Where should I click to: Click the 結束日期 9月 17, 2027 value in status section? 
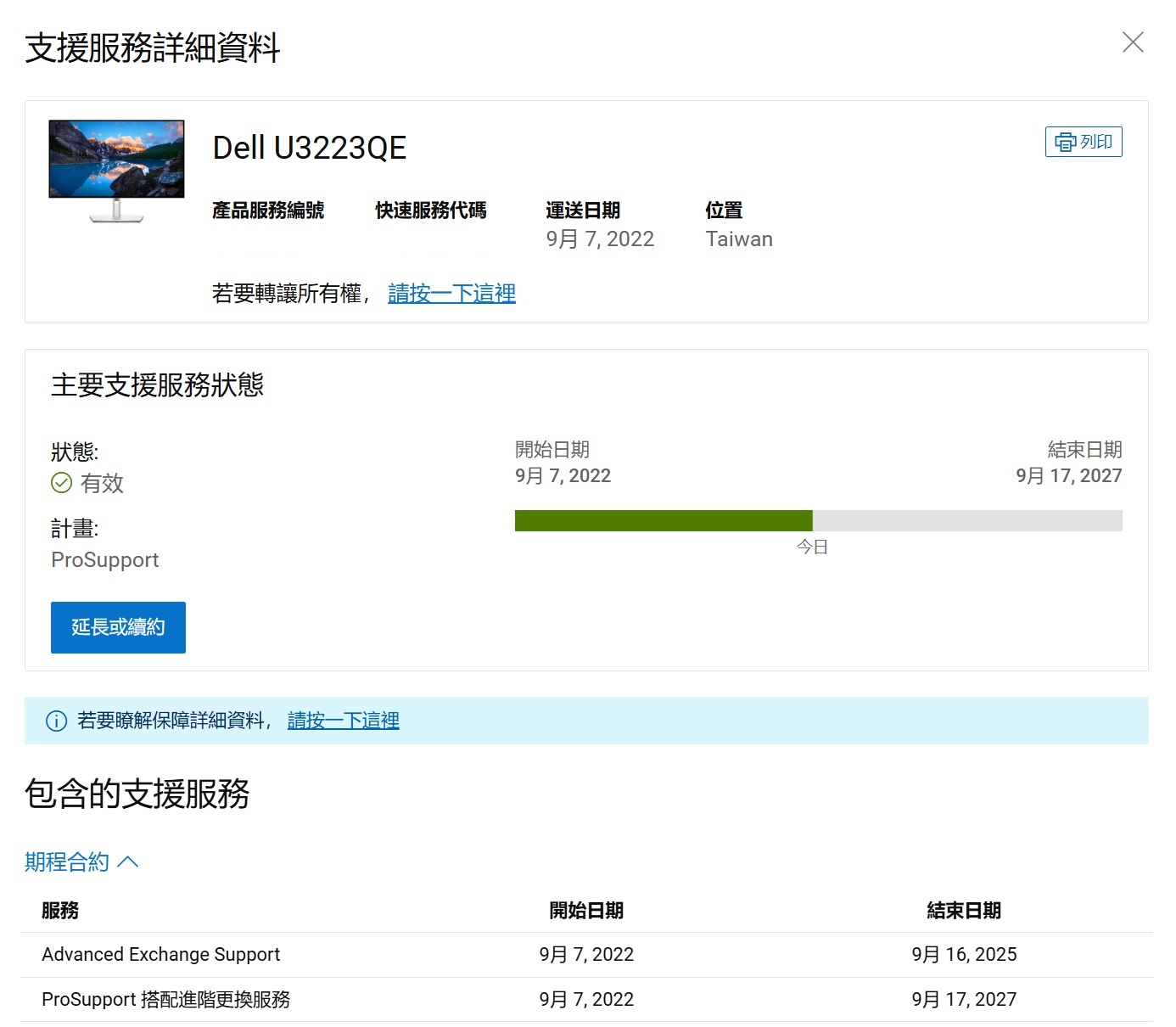click(1069, 475)
